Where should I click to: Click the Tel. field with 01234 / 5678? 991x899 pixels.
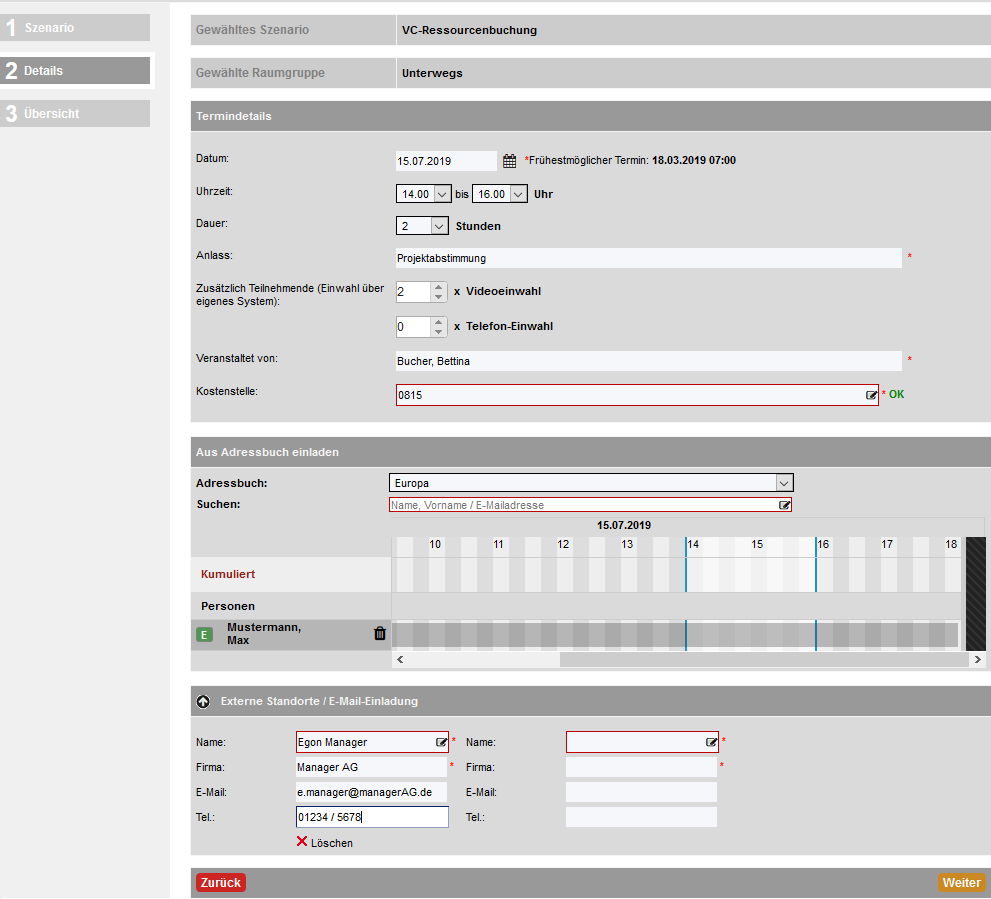coord(372,817)
